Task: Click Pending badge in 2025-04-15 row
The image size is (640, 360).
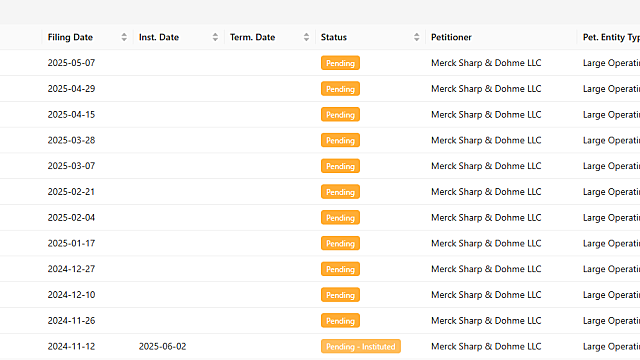Action: tap(340, 114)
